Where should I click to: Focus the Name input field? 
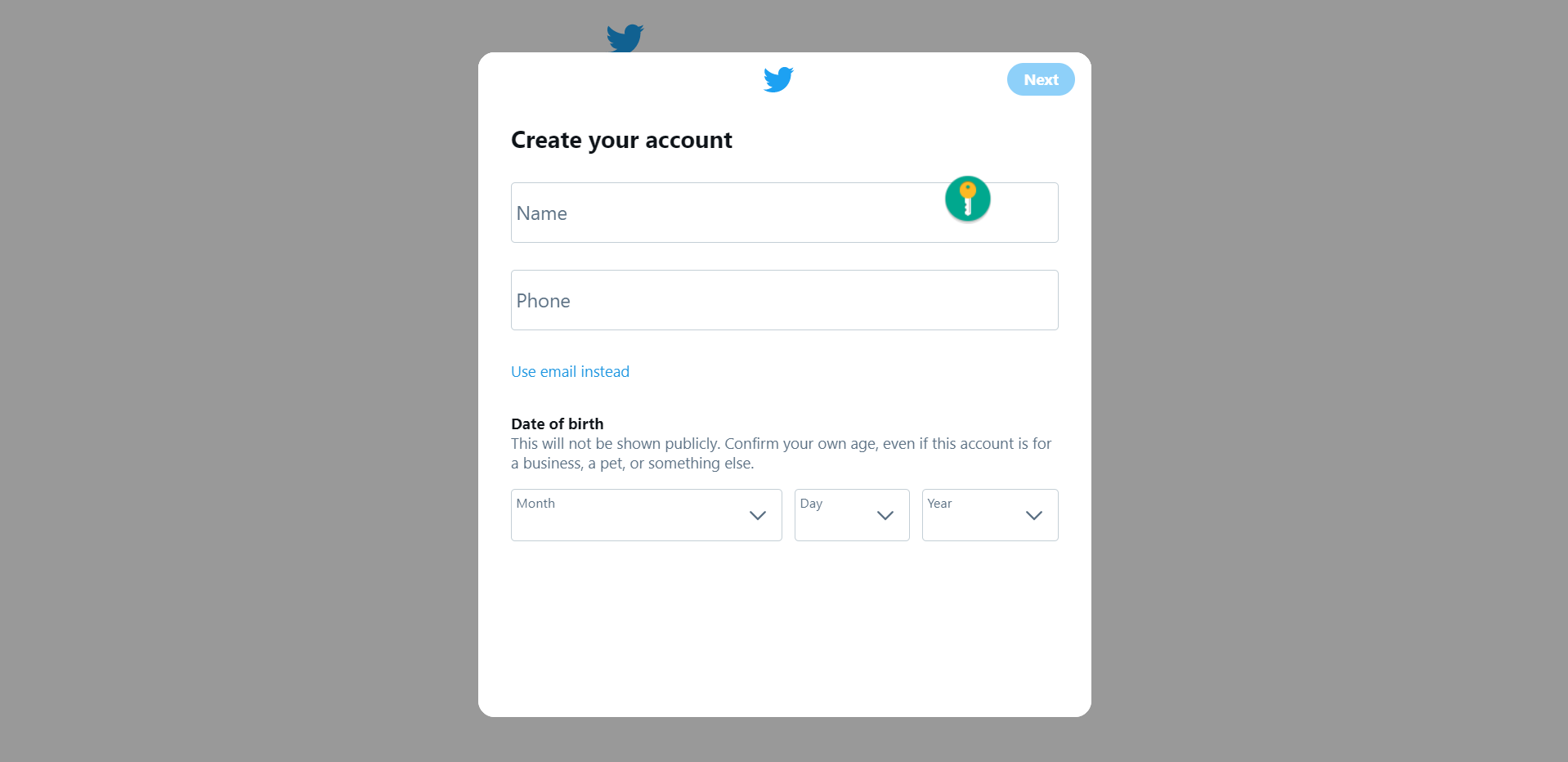pos(785,213)
